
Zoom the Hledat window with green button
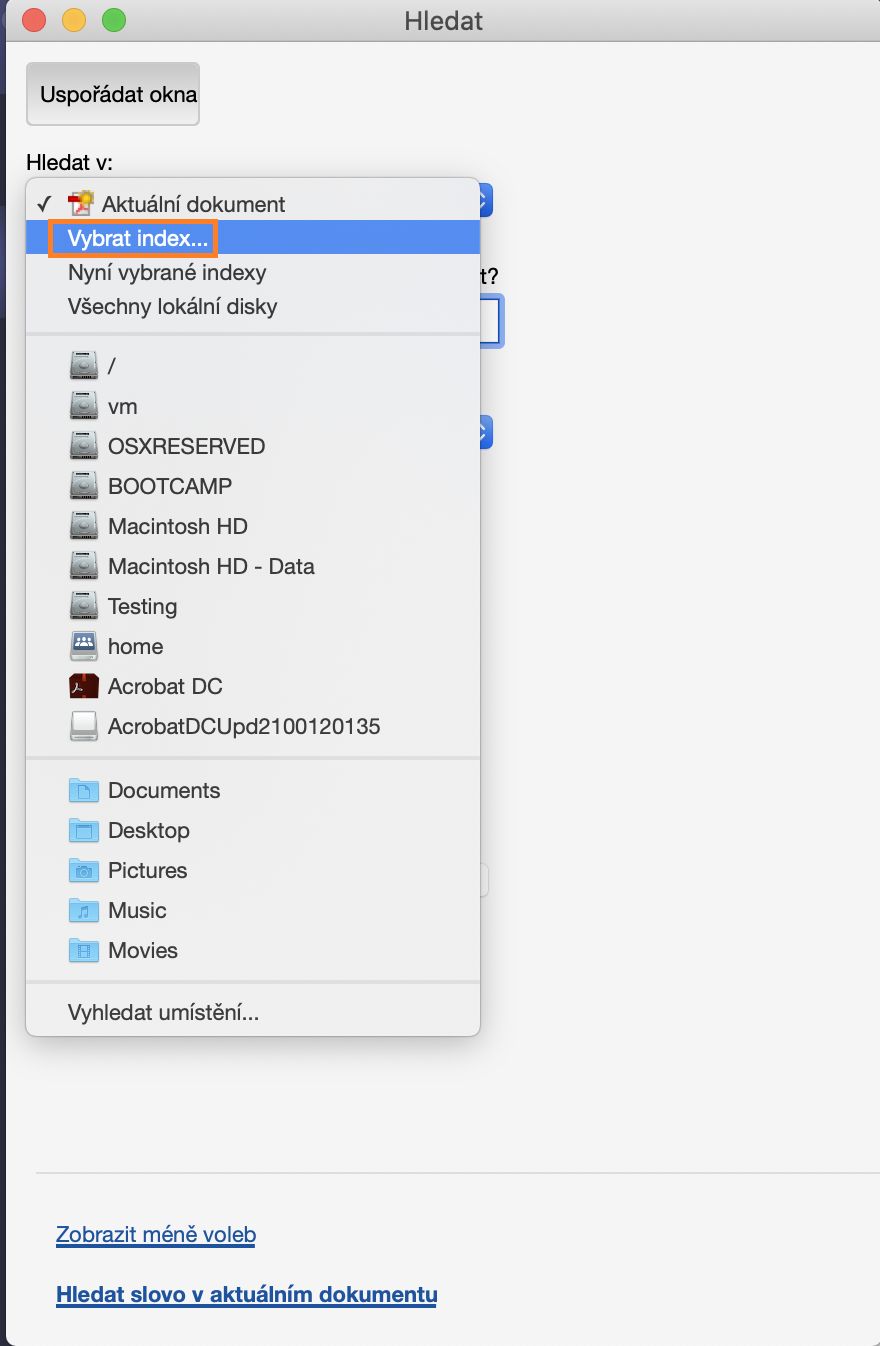pos(114,20)
